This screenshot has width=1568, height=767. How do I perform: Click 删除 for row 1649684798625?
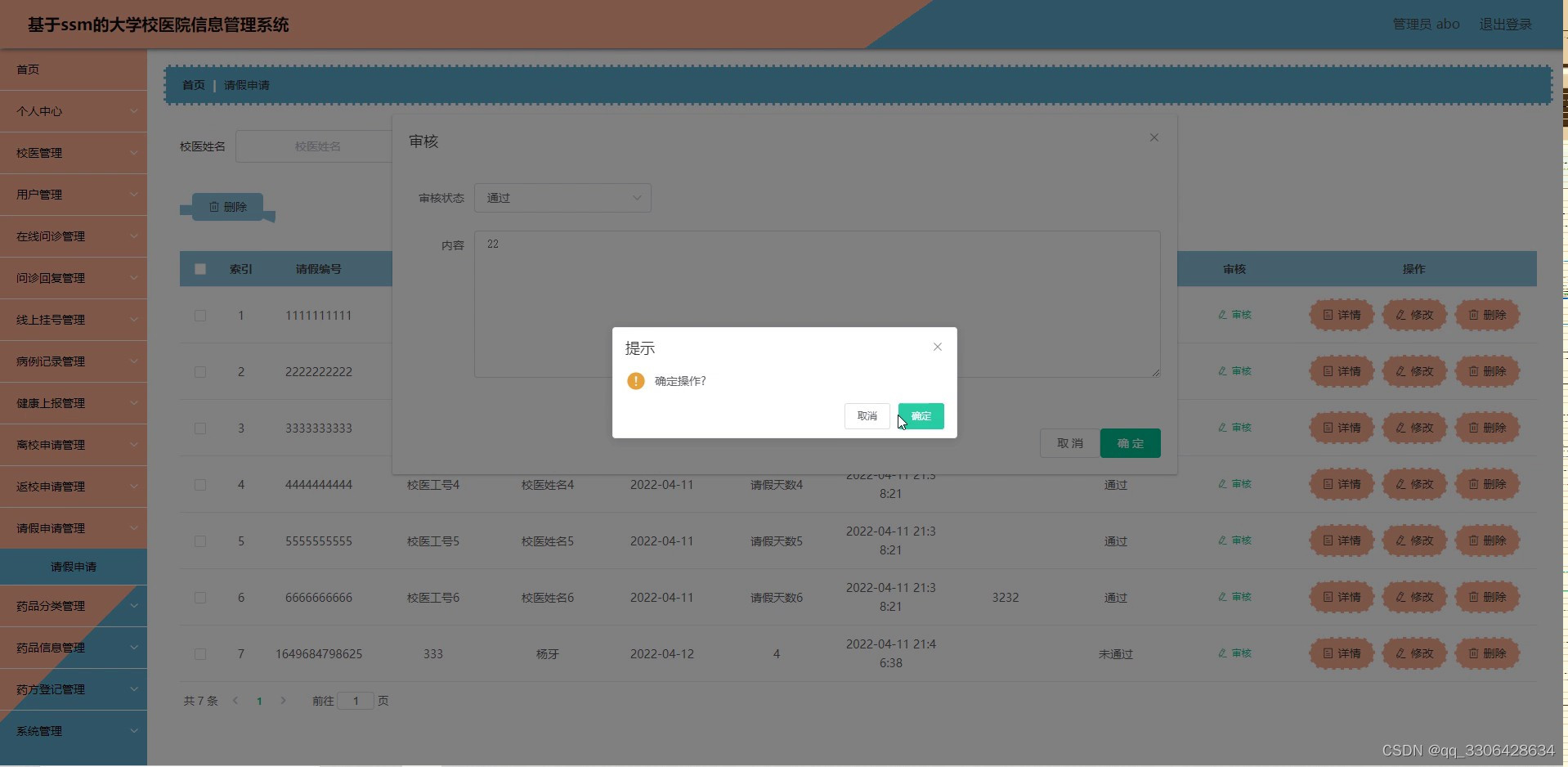1487,653
